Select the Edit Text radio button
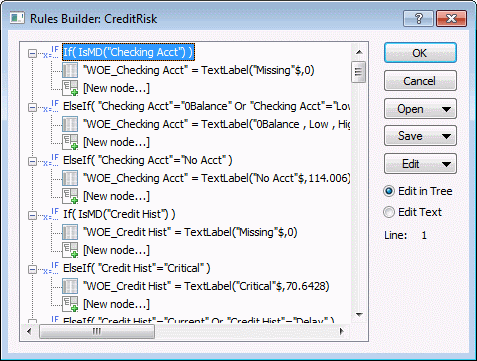477x361 pixels. point(389,212)
